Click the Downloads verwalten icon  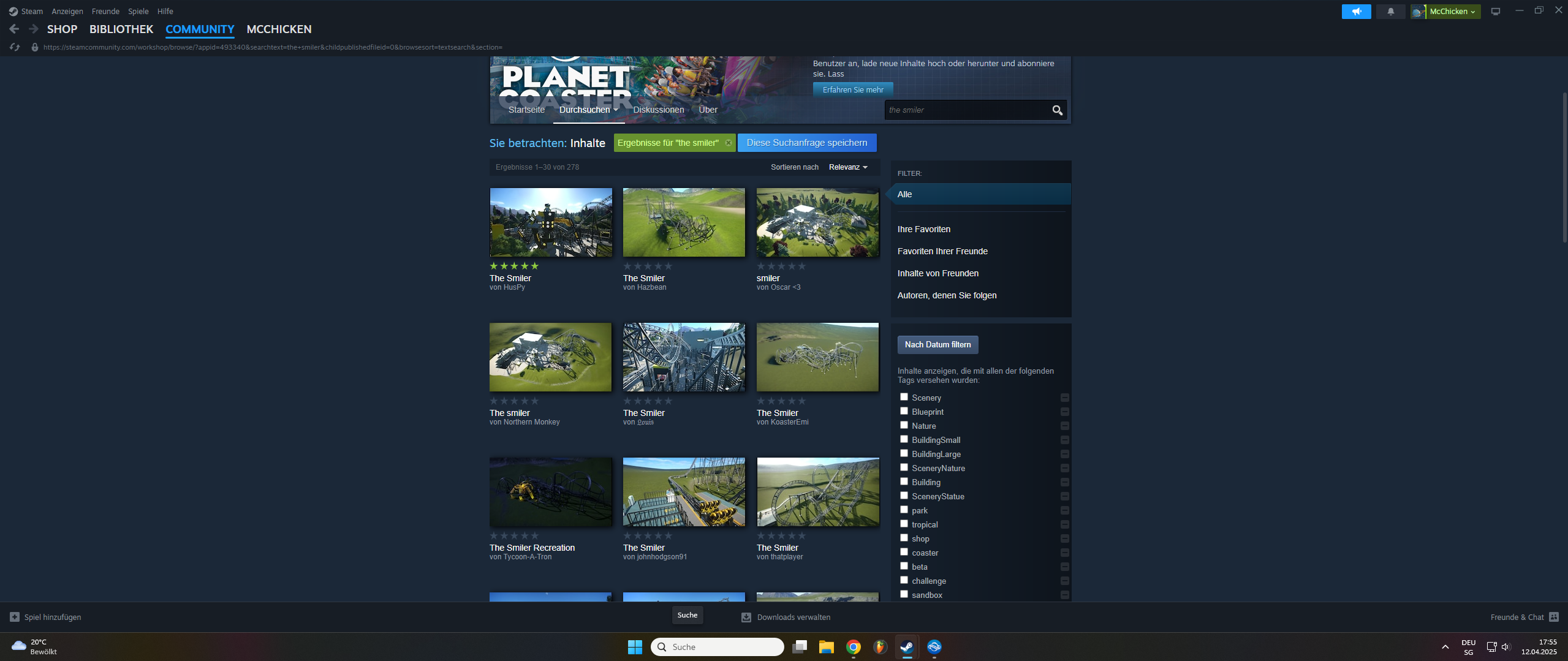coord(746,617)
